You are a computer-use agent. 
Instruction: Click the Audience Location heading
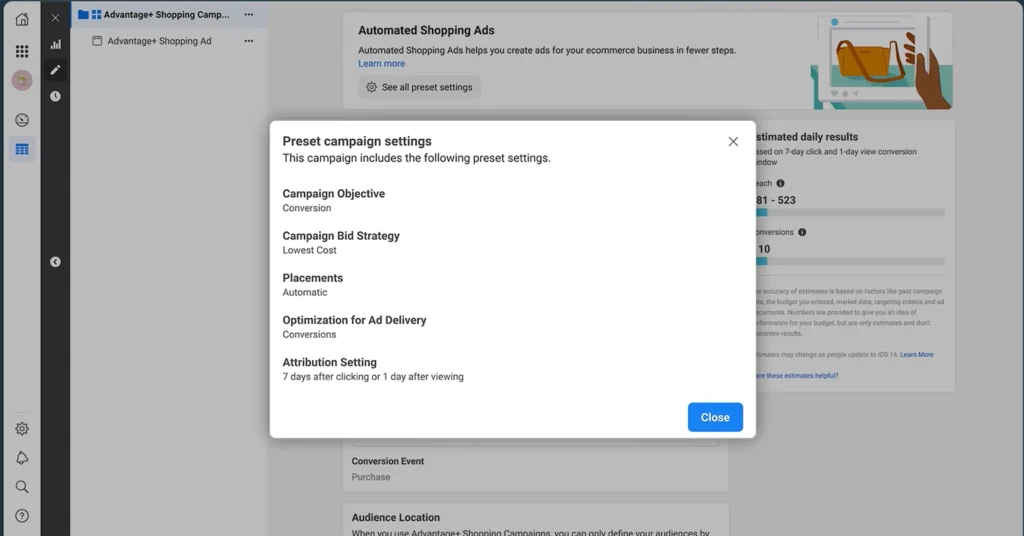coord(396,517)
